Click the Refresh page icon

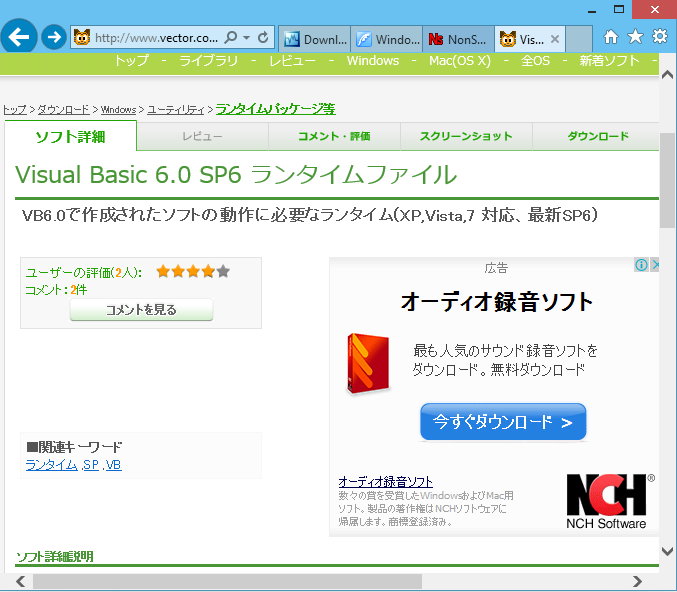263,38
